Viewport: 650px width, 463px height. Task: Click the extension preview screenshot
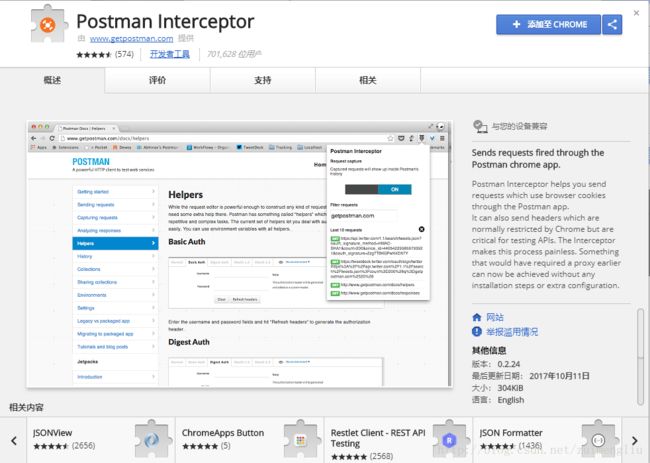click(239, 254)
